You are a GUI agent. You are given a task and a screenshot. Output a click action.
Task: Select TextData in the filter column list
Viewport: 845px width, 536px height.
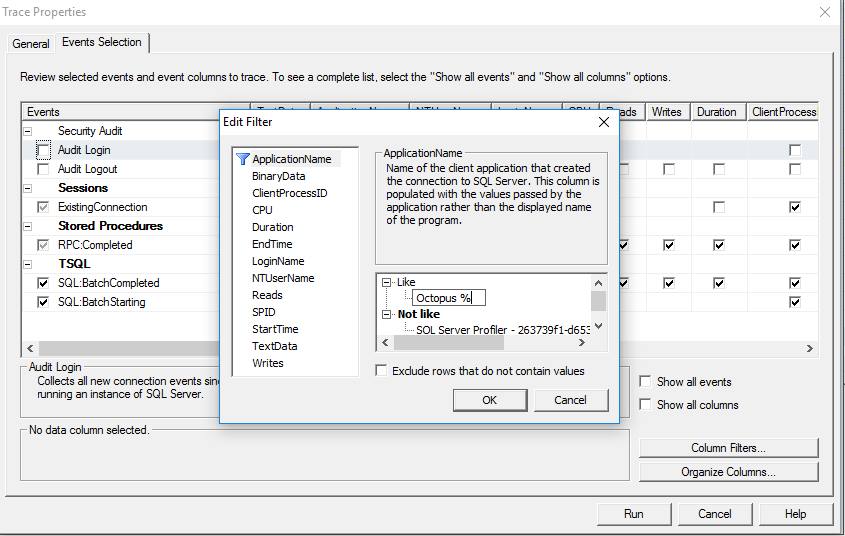(x=274, y=346)
